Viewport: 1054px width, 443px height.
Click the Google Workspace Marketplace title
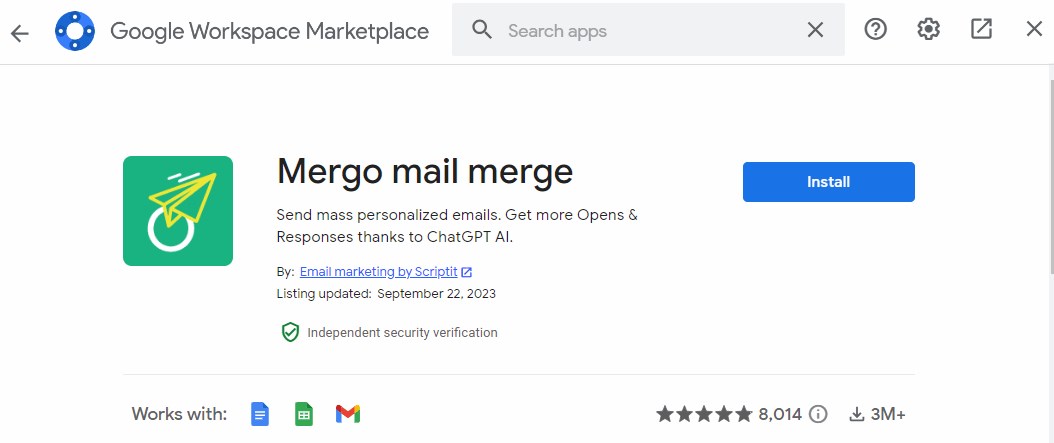(269, 31)
